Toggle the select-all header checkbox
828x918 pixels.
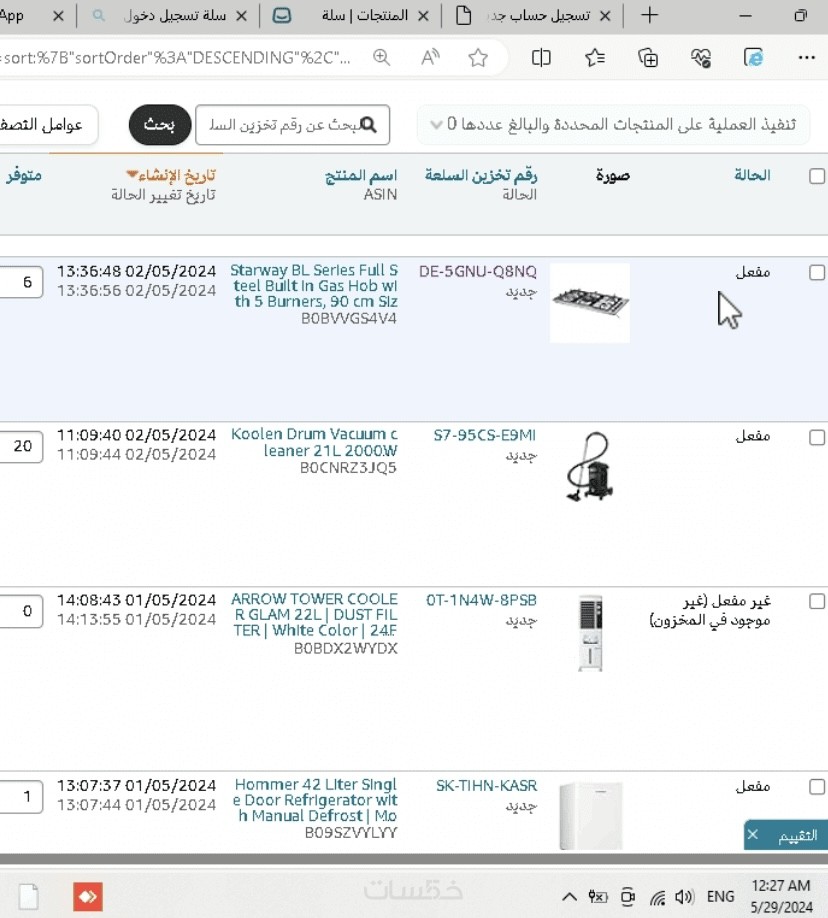[x=817, y=176]
